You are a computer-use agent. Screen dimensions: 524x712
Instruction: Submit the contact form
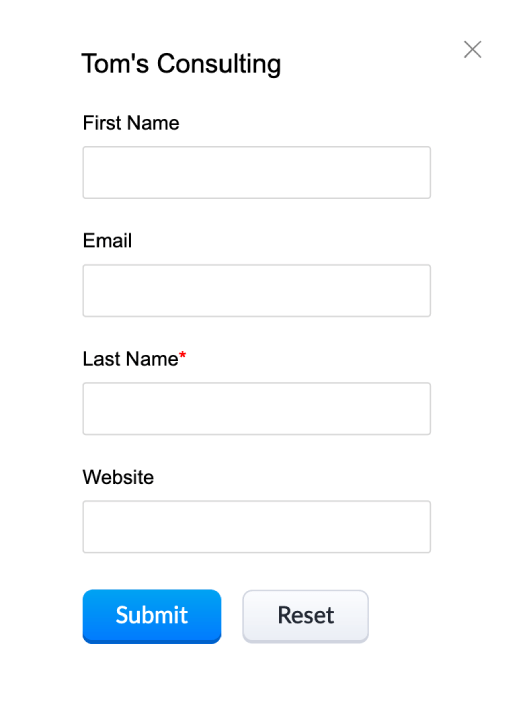coord(152,616)
